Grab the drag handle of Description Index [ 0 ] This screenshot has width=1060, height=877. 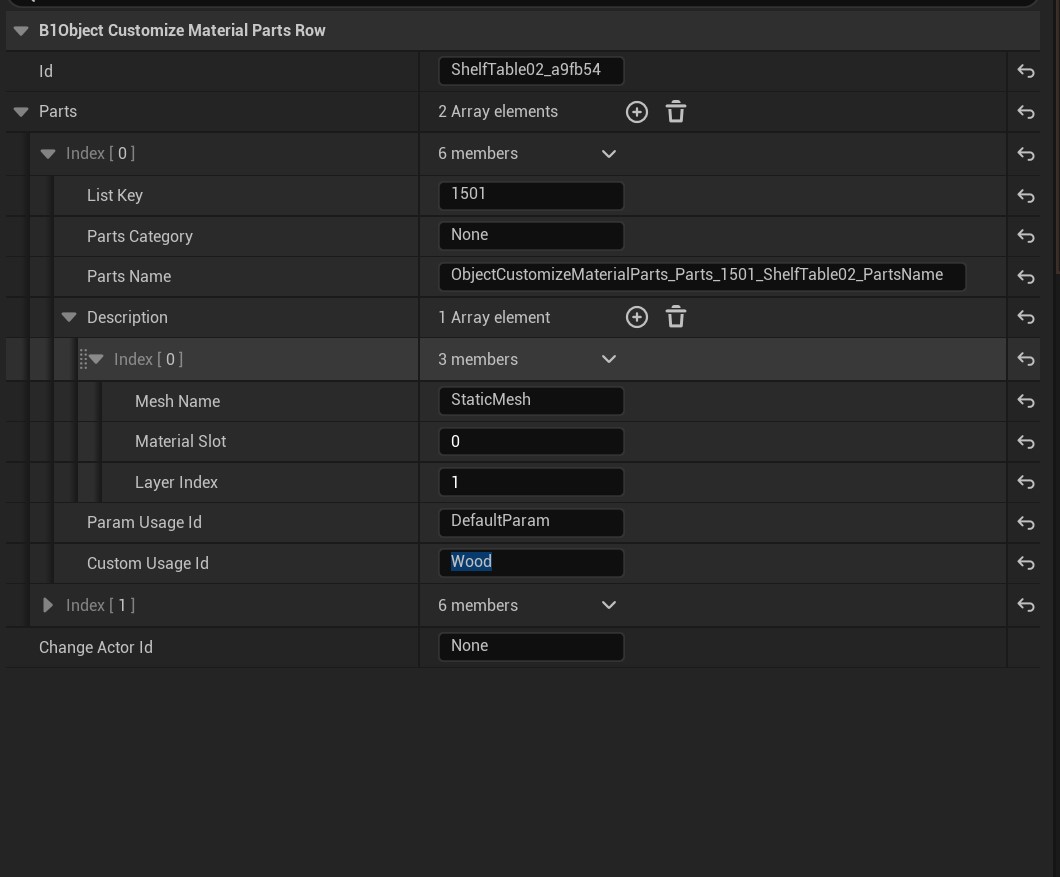pos(83,359)
